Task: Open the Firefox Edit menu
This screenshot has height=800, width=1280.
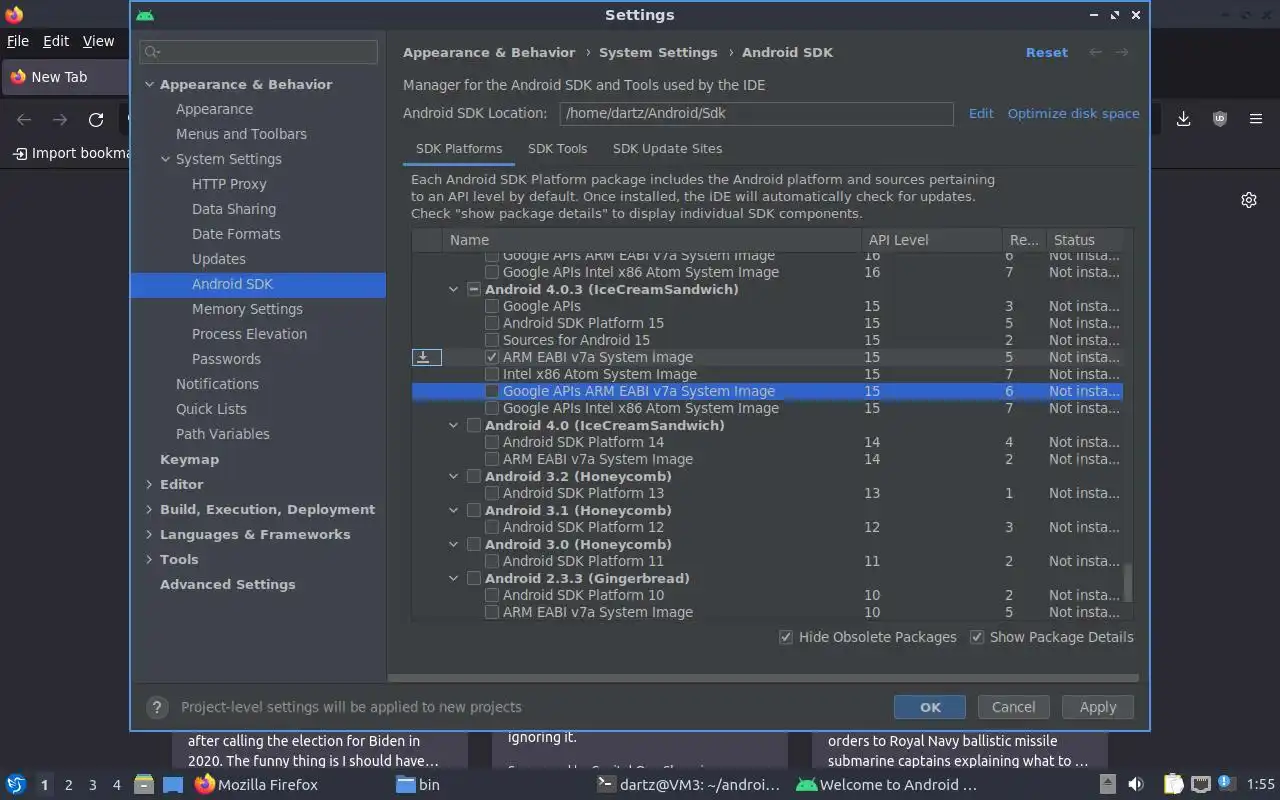Action: (56, 41)
